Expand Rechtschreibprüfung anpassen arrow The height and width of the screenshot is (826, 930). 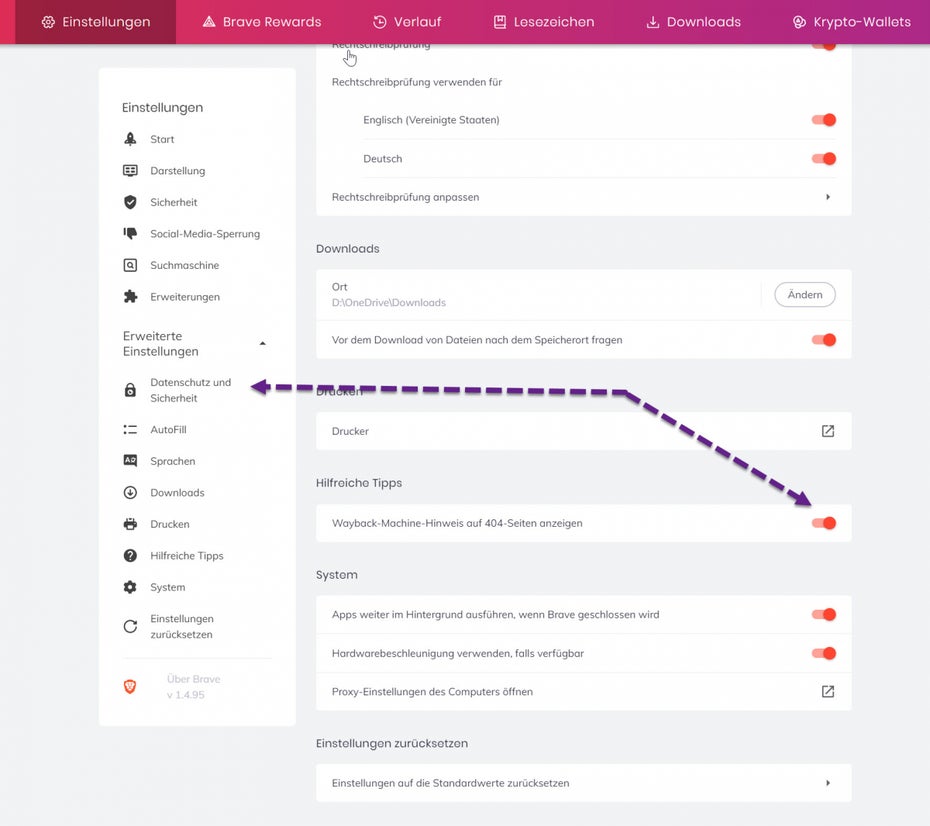point(828,197)
